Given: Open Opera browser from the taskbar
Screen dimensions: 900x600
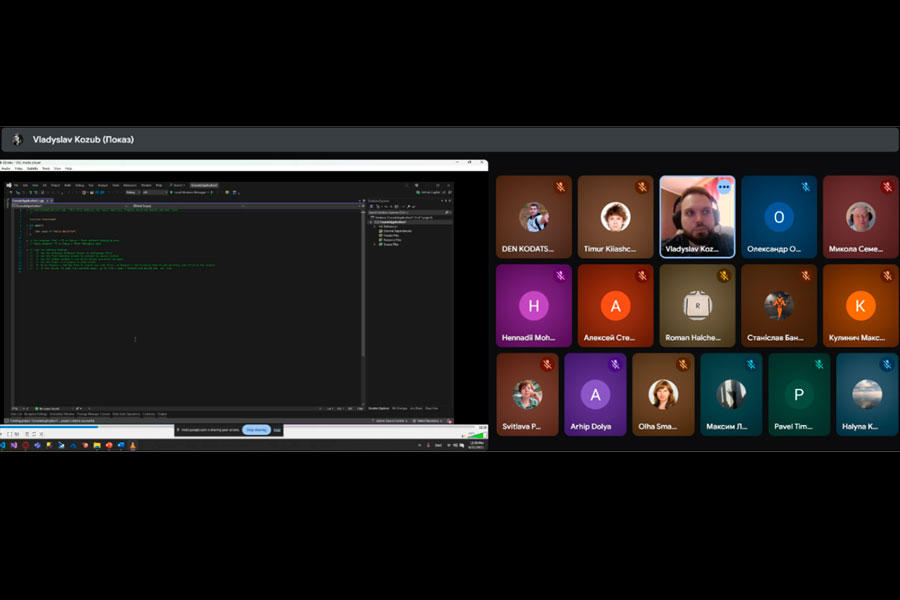Looking at the screenshot, I should (25, 445).
